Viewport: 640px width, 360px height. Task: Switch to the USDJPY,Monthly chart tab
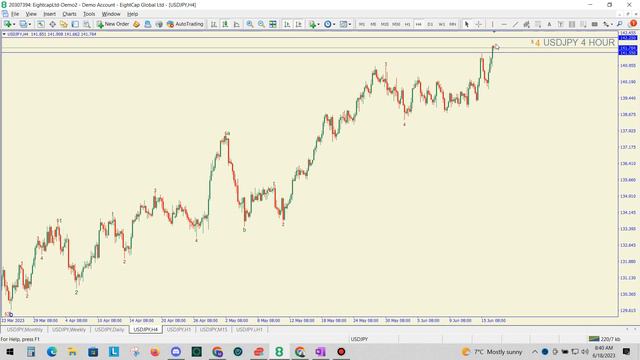coord(24,329)
